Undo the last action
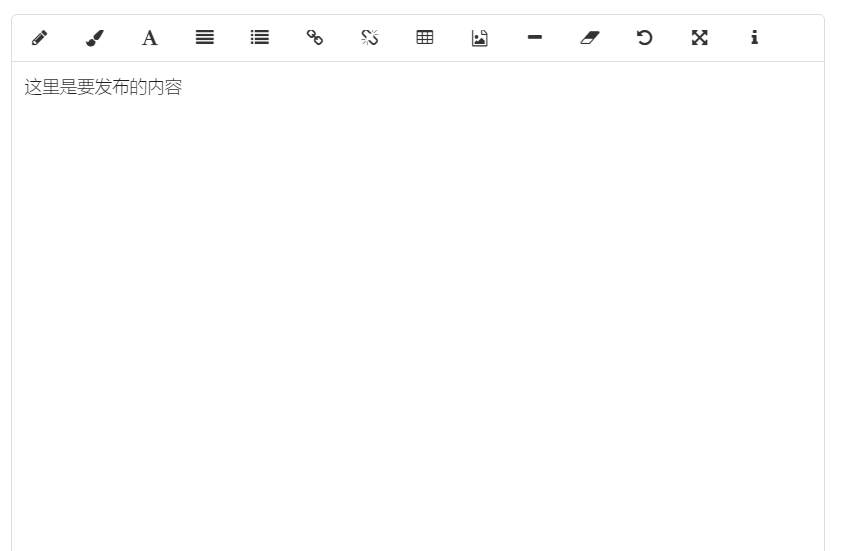The height and width of the screenshot is (551, 847). (644, 38)
